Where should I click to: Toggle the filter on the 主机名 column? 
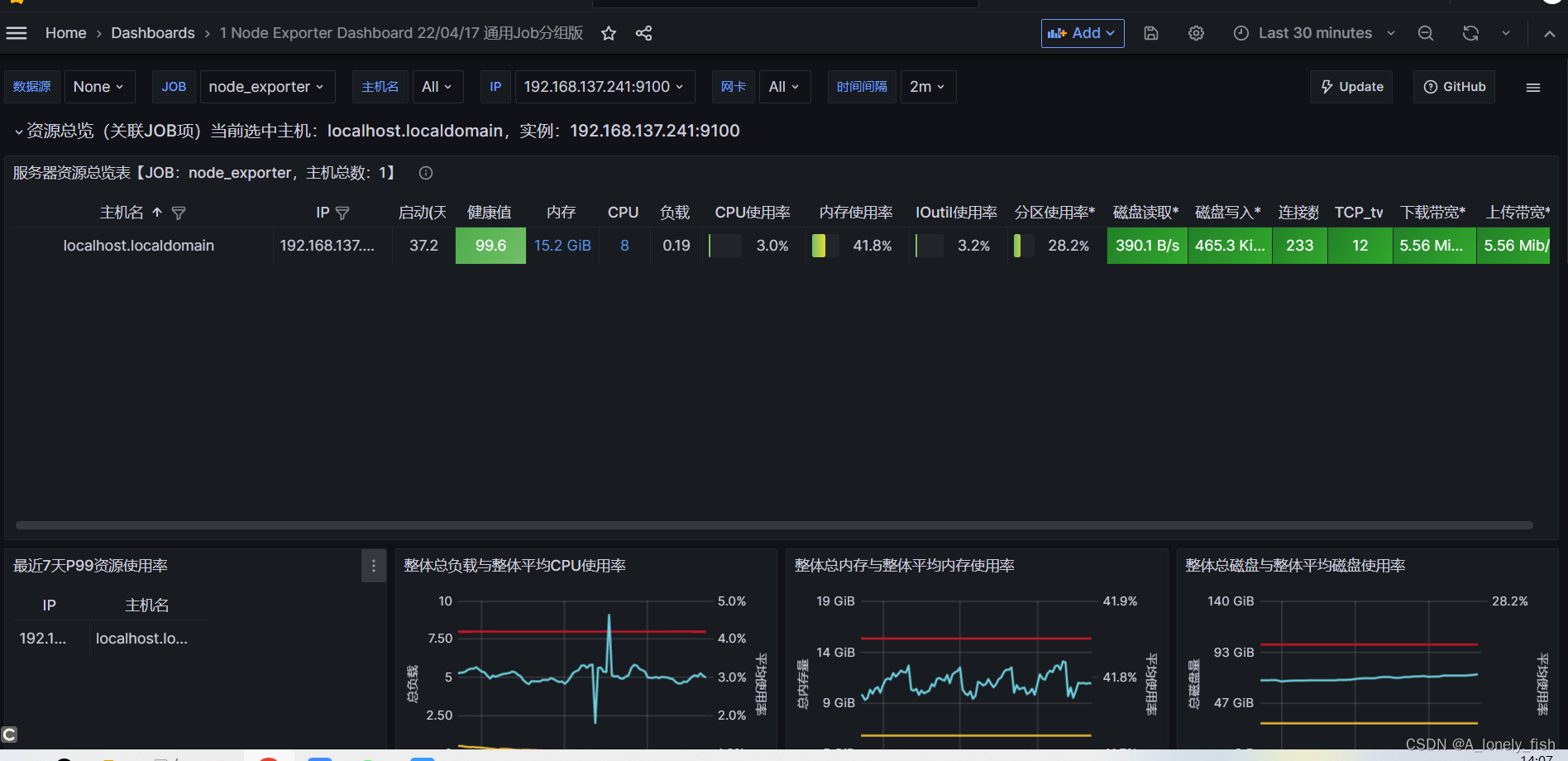pos(179,213)
